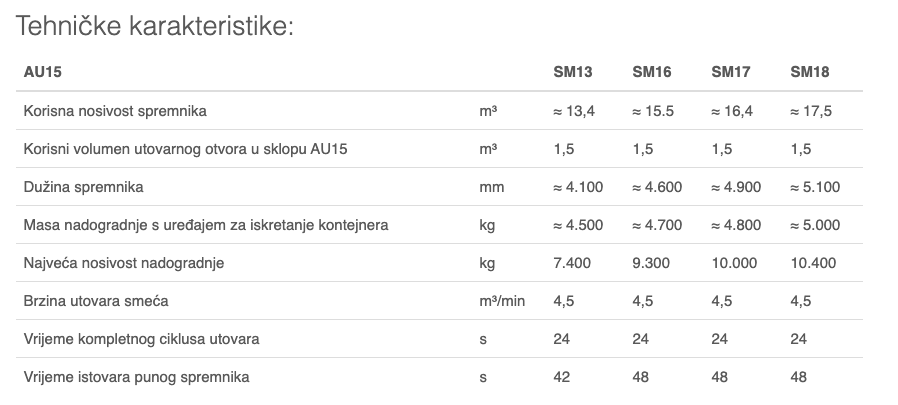Select the AU15 table header
Screen dimensions: 898x405
click(x=39, y=72)
